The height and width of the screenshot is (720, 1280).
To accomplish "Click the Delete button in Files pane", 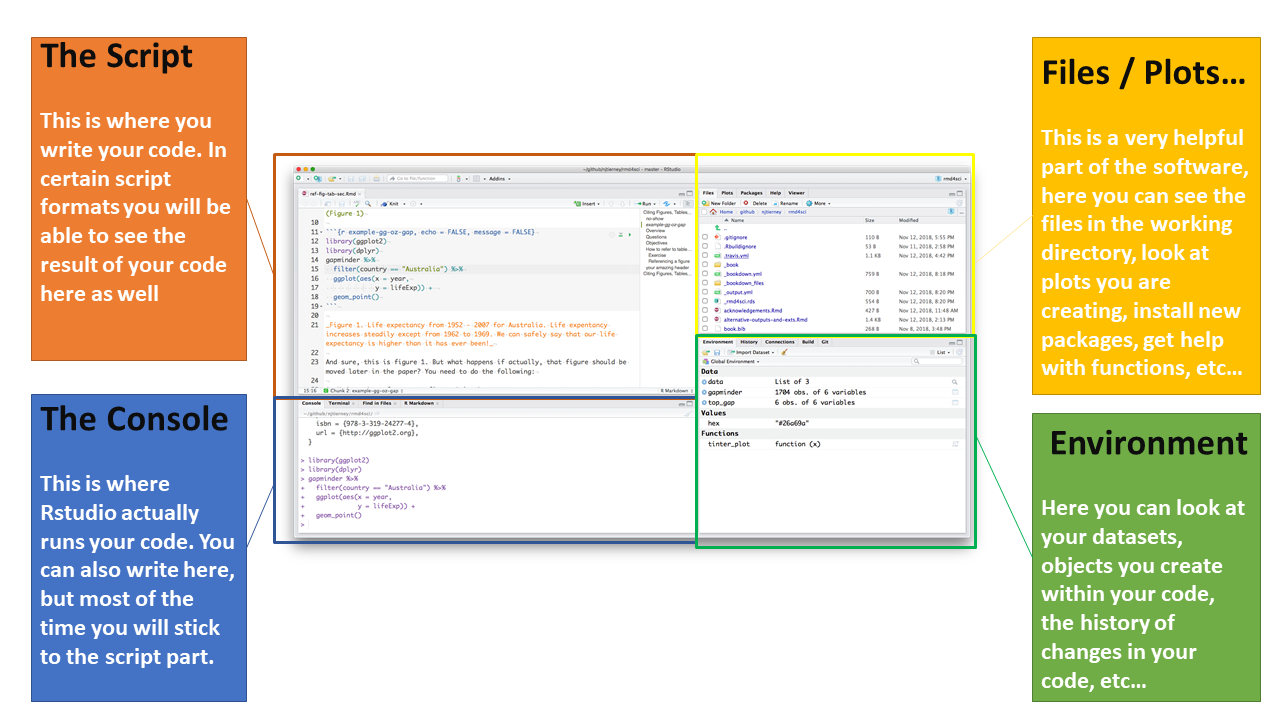I will coord(755,203).
